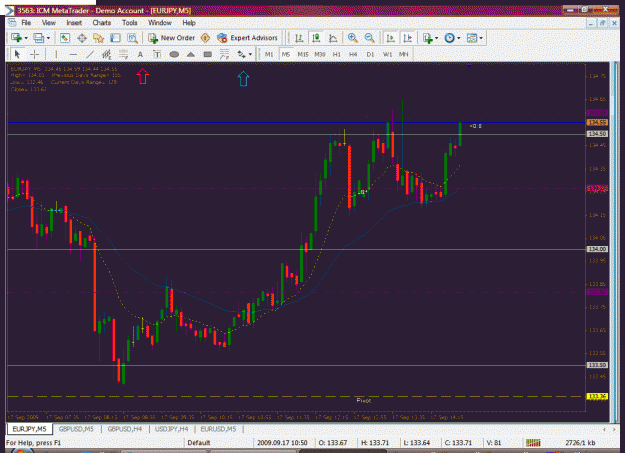Draw a rectangle shape
This screenshot has width=625, height=453.
208,54
